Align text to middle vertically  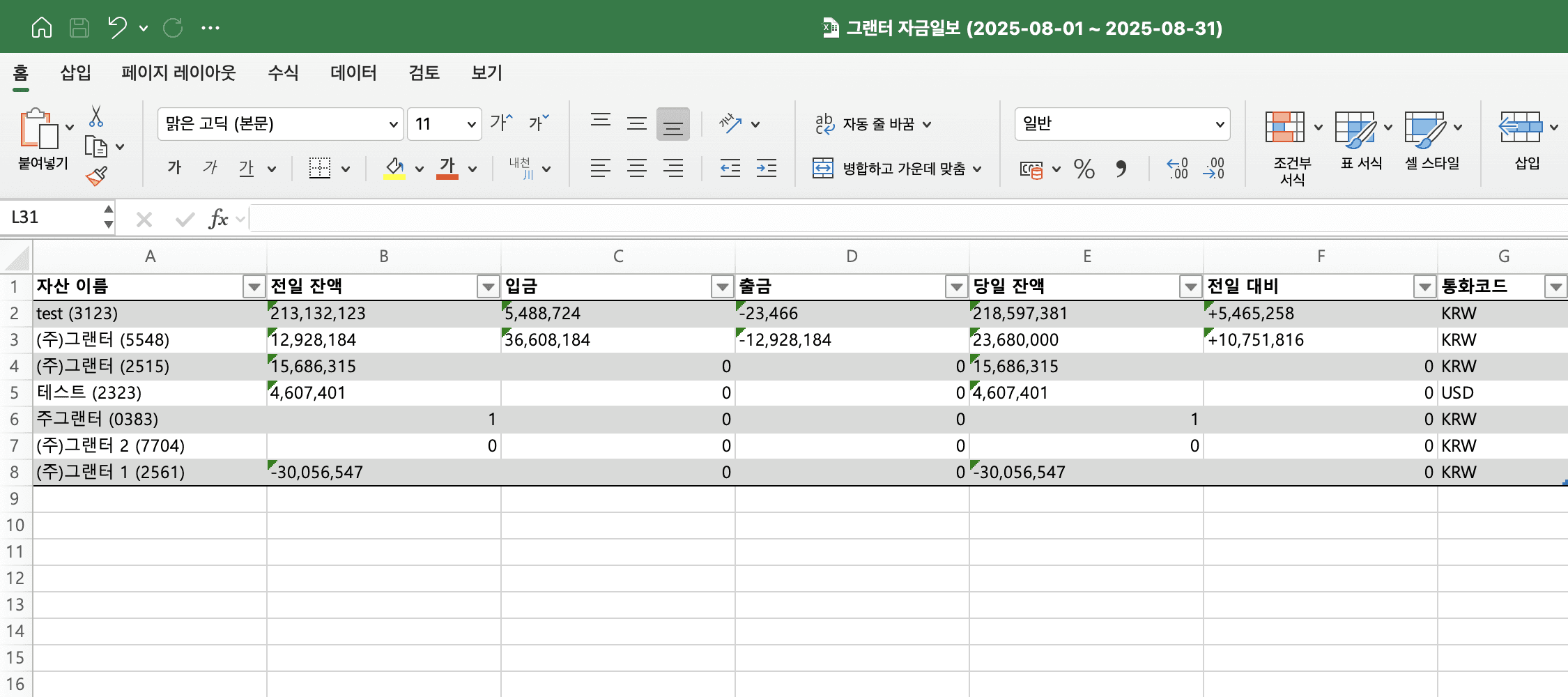(637, 123)
